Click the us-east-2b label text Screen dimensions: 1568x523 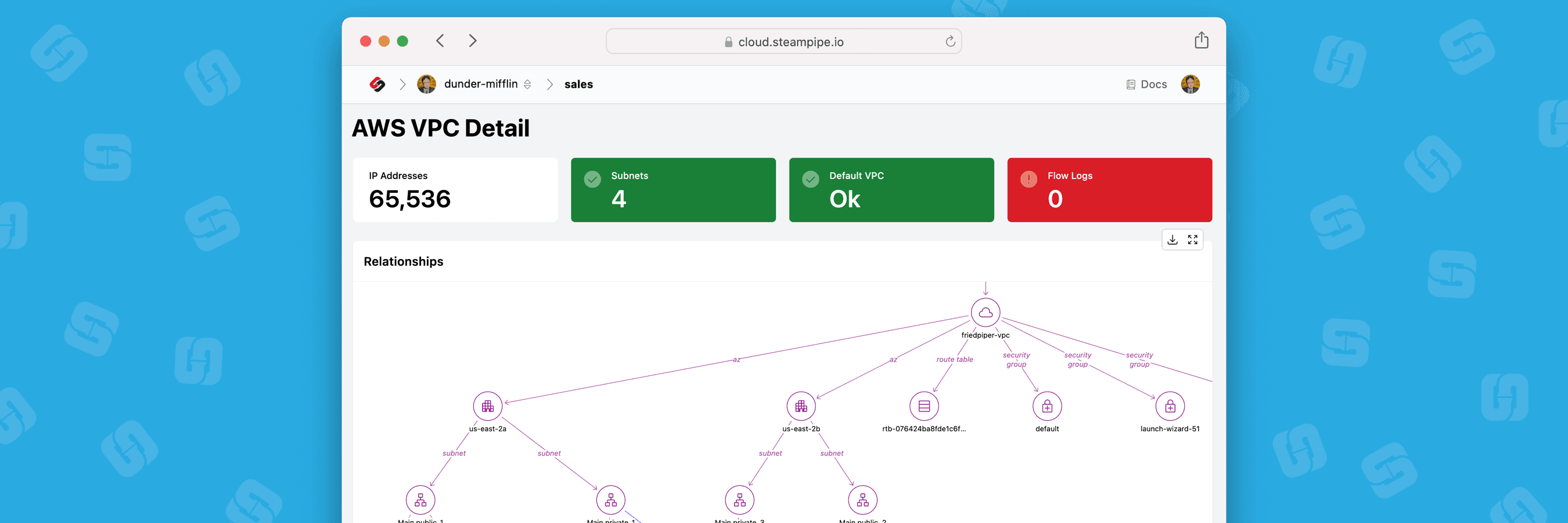(x=801, y=429)
